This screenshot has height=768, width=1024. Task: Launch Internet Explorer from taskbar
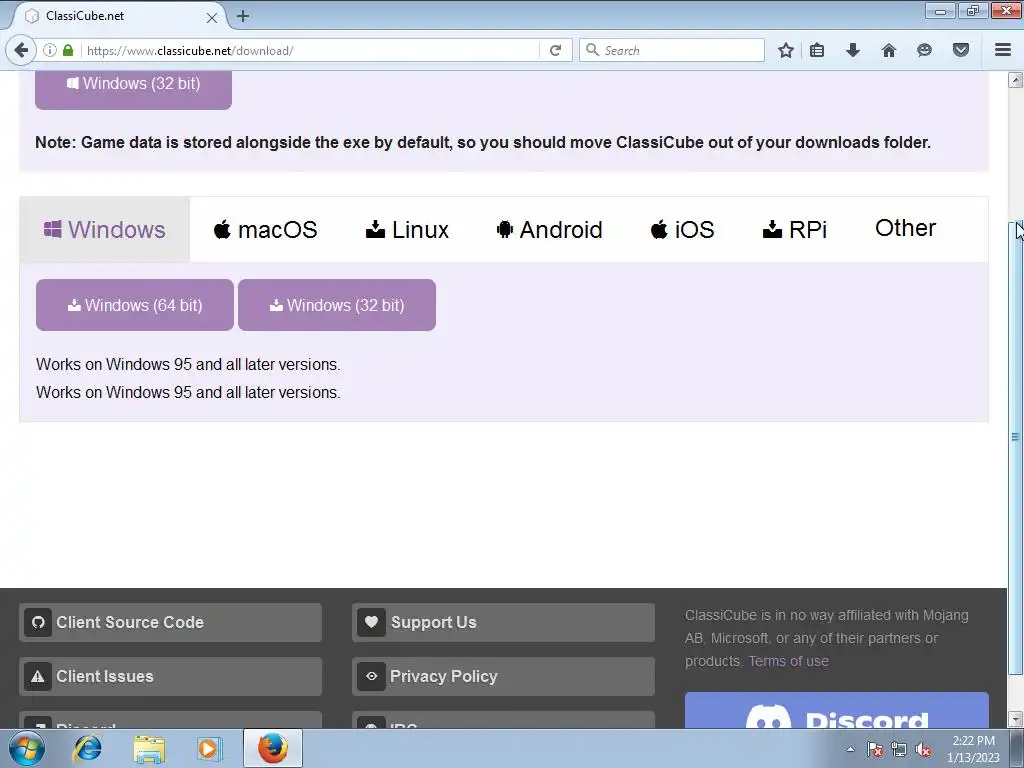(88, 748)
